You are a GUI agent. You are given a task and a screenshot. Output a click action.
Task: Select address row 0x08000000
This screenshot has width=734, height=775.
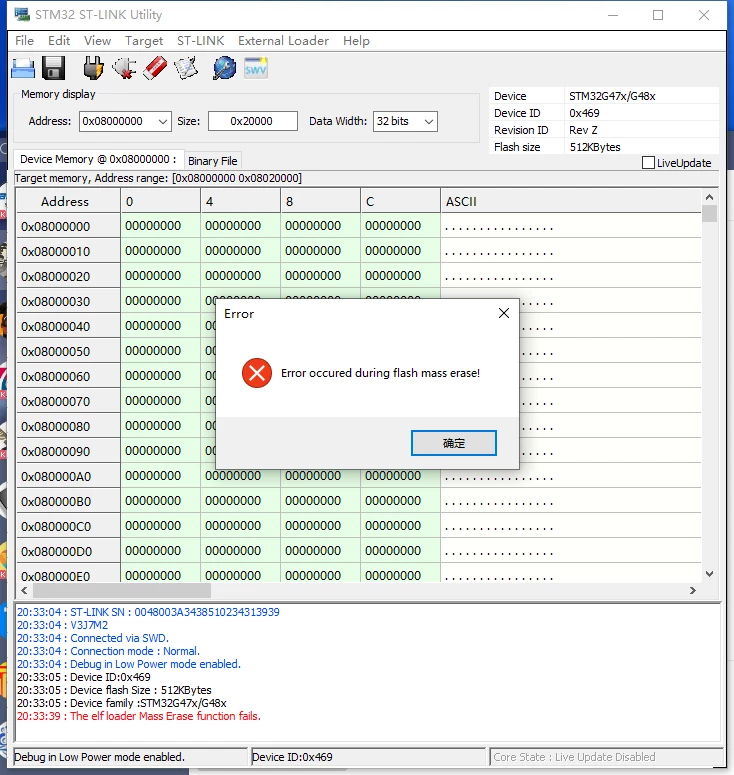click(x=68, y=226)
